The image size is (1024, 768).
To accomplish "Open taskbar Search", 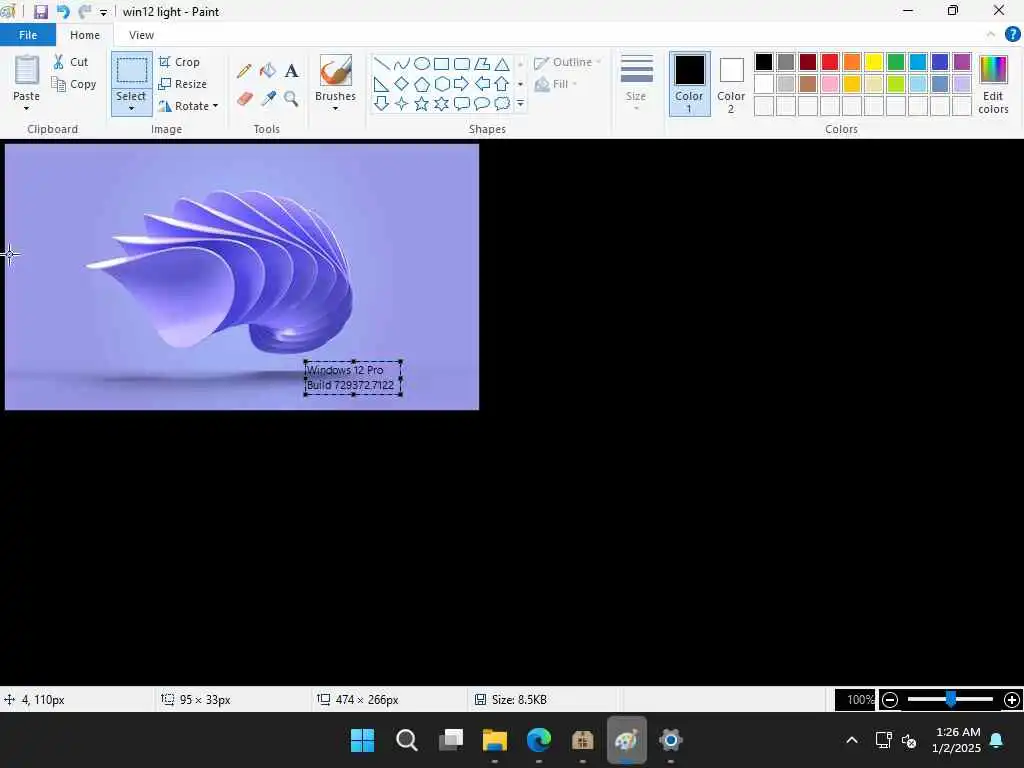I will pos(406,741).
